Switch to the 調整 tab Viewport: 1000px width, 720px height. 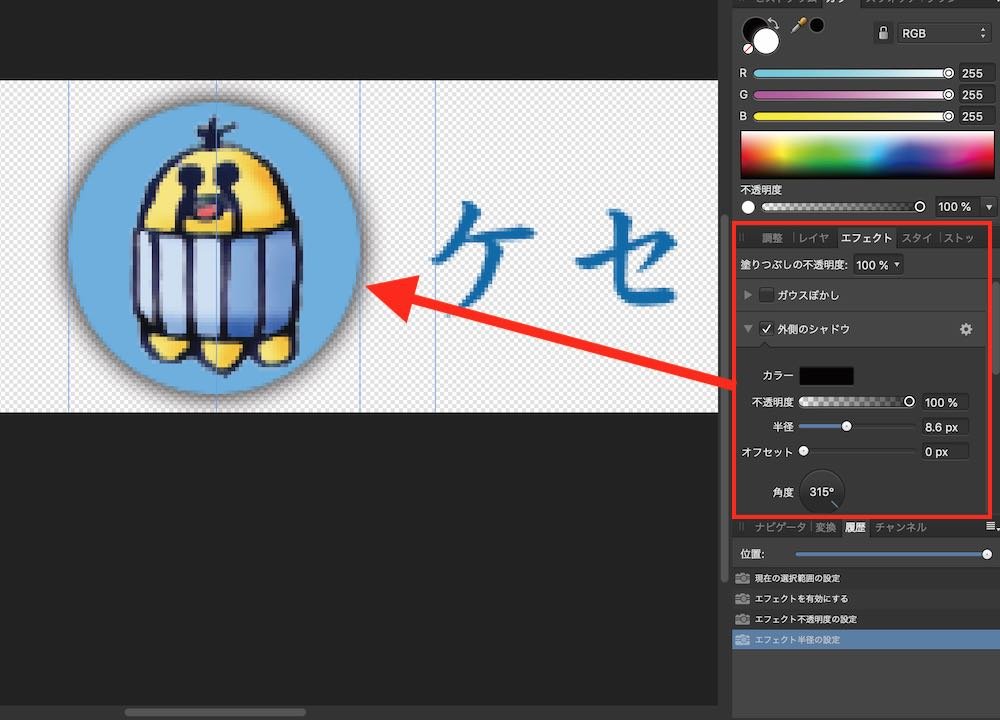pyautogui.click(x=772, y=238)
